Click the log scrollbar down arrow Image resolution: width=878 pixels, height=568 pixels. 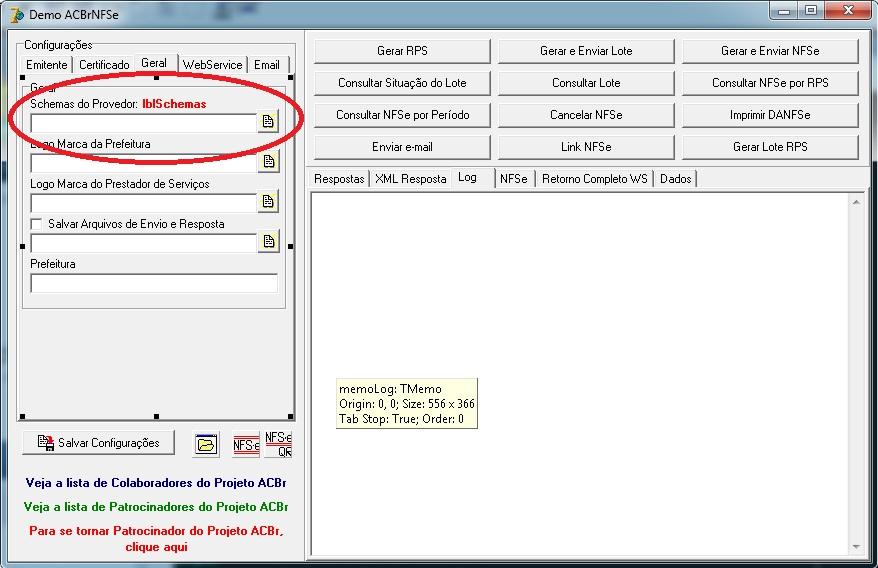click(856, 547)
